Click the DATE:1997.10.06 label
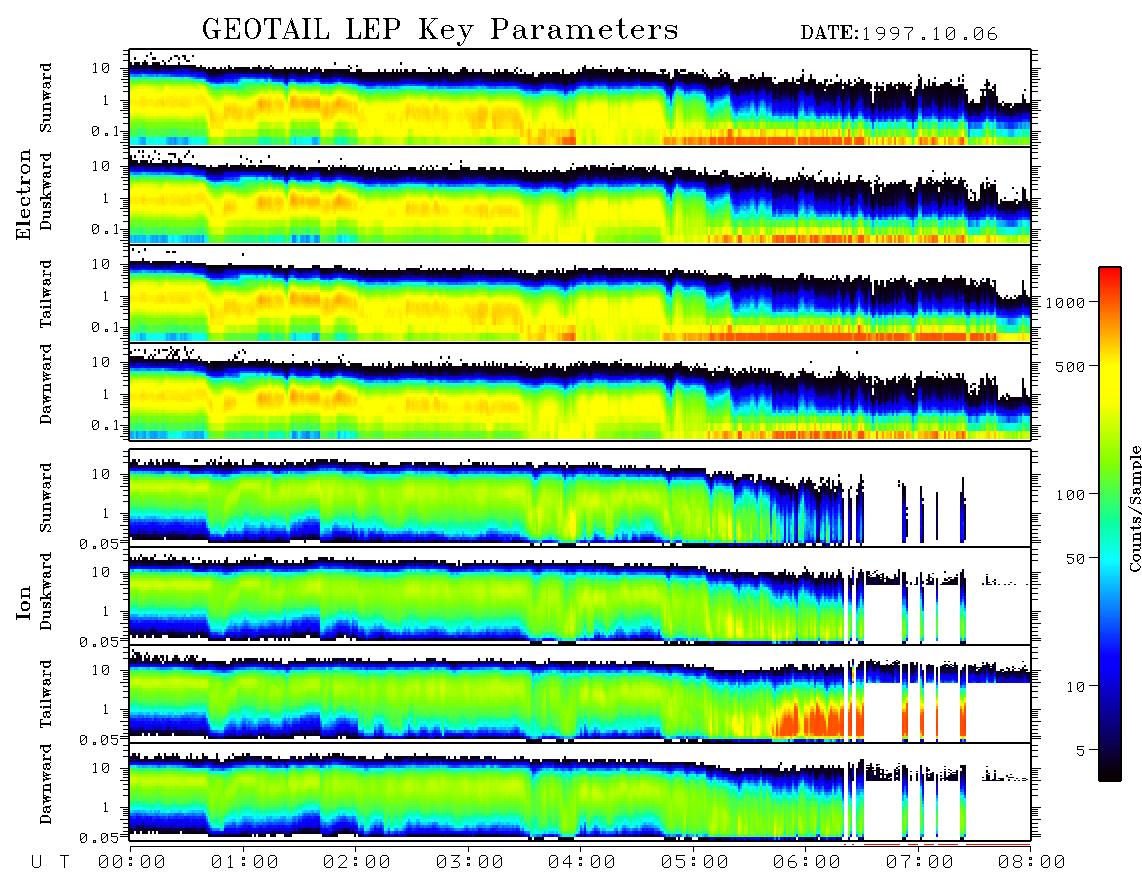Viewport: 1142px width, 880px height. (899, 33)
